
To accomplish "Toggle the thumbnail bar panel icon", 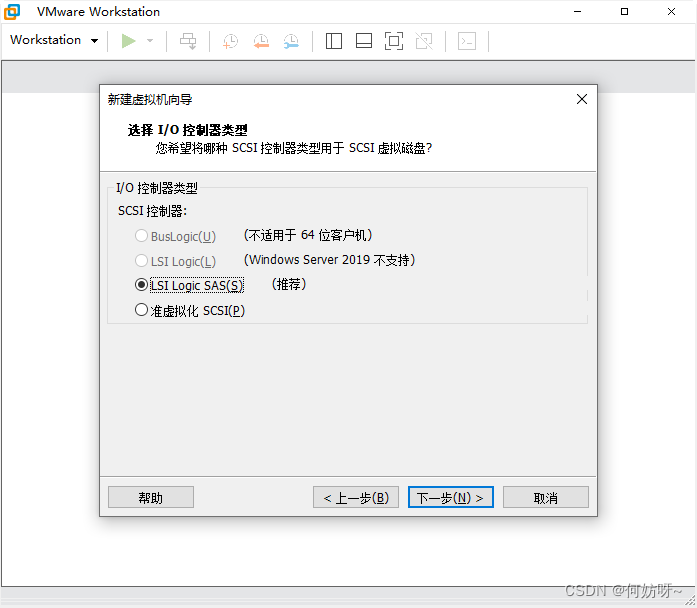I will (x=364, y=41).
